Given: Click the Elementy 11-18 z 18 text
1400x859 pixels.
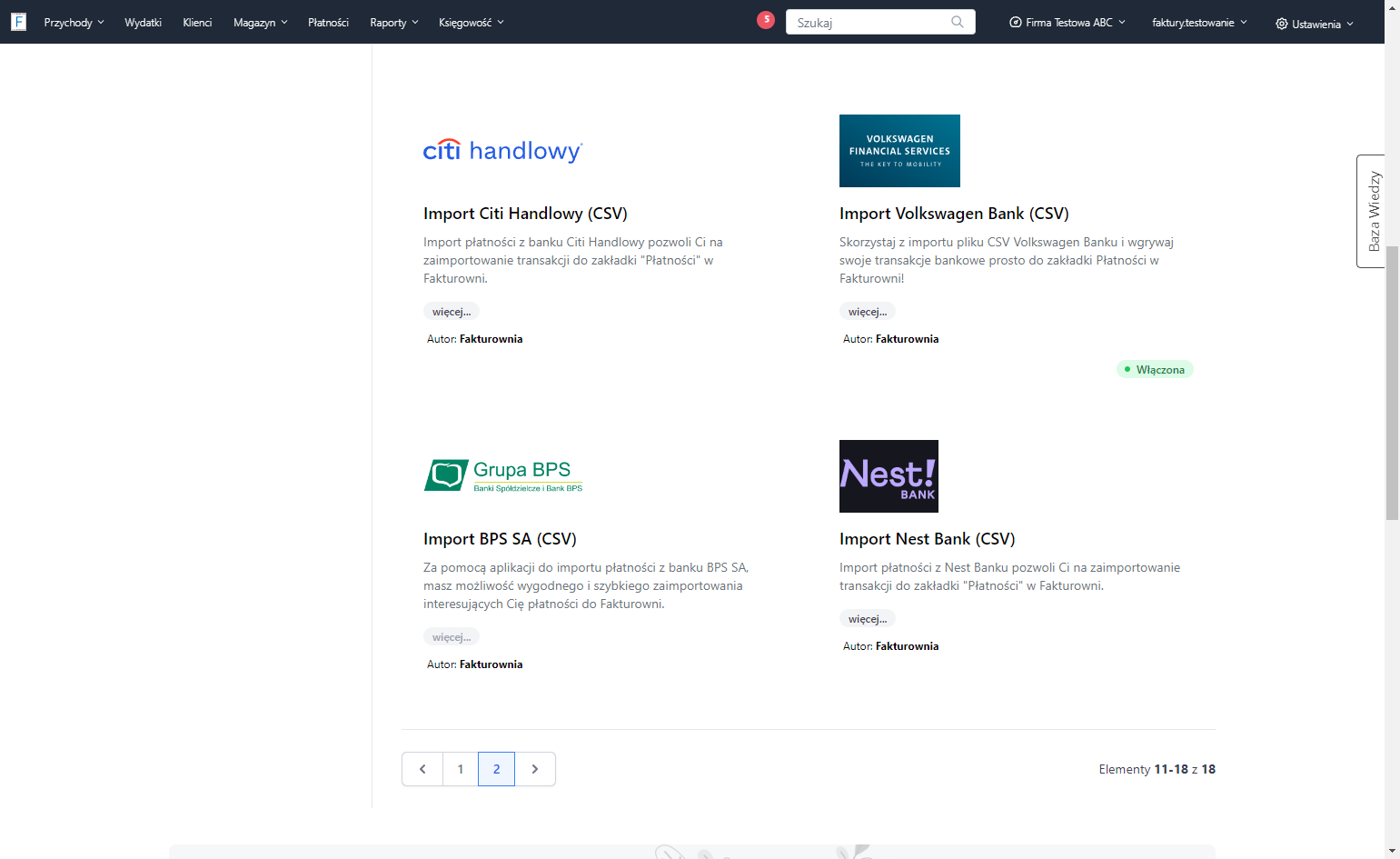Looking at the screenshot, I should pyautogui.click(x=1157, y=769).
